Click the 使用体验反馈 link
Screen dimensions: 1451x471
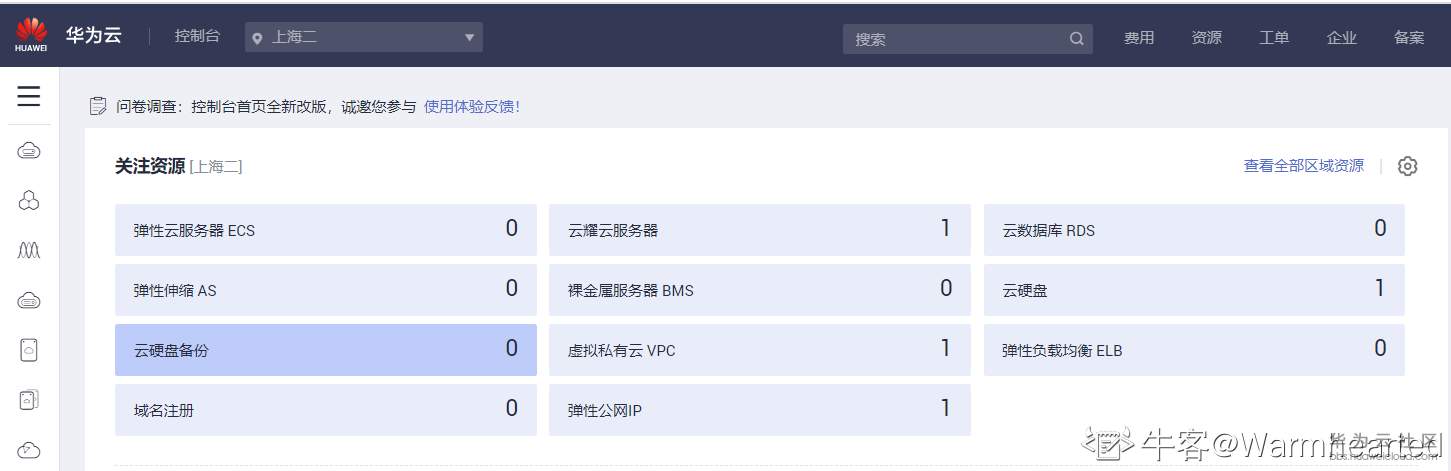point(472,106)
